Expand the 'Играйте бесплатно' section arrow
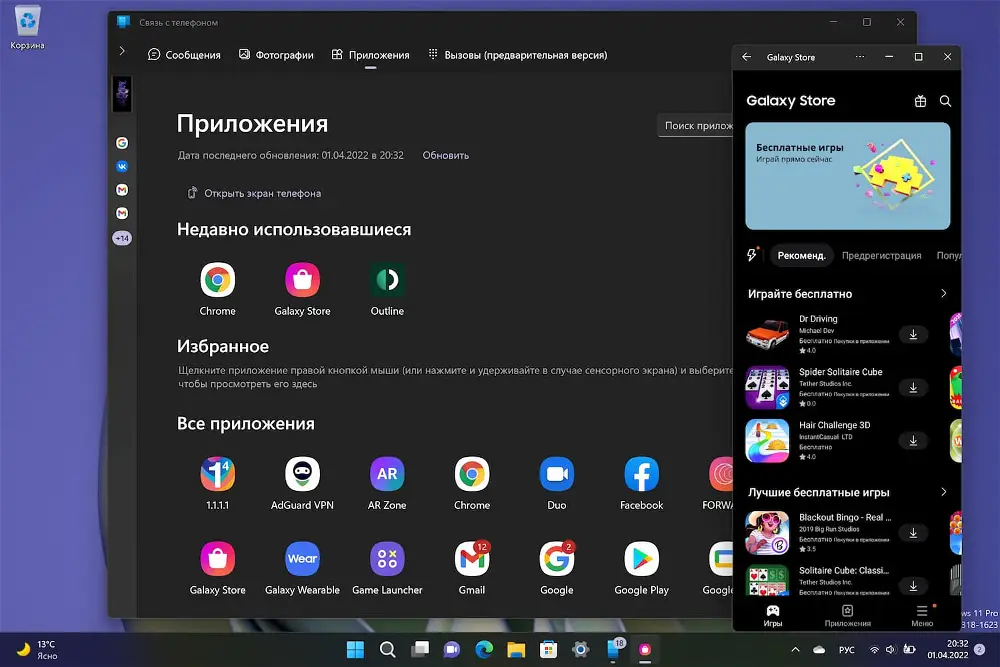 click(x=943, y=294)
